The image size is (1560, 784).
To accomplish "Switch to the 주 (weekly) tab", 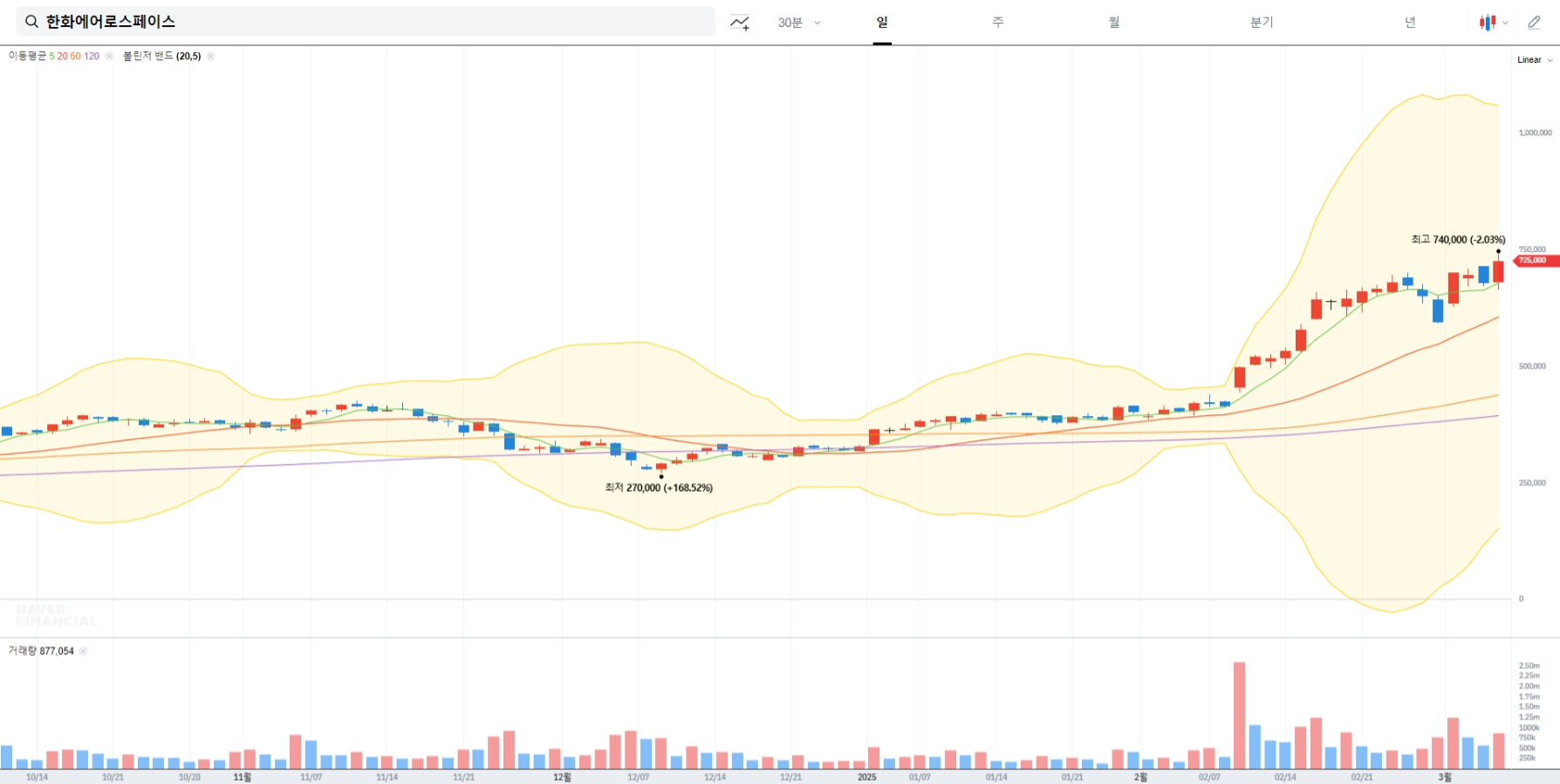I will (x=998, y=23).
